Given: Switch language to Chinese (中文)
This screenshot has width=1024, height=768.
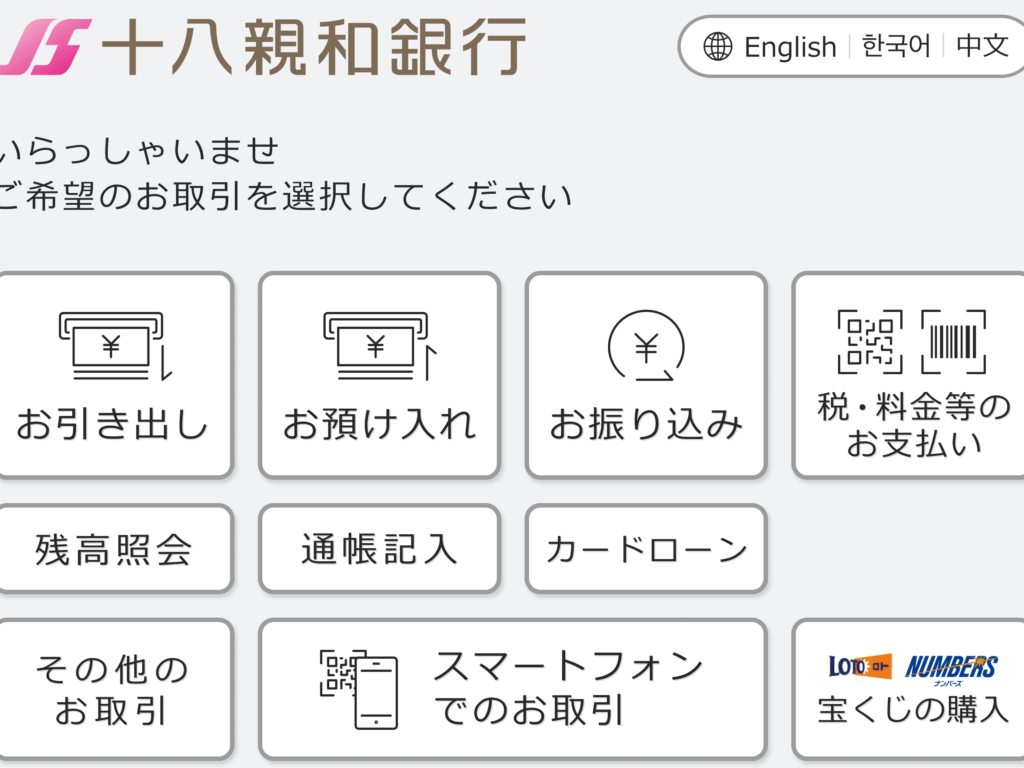Looking at the screenshot, I should (x=982, y=46).
